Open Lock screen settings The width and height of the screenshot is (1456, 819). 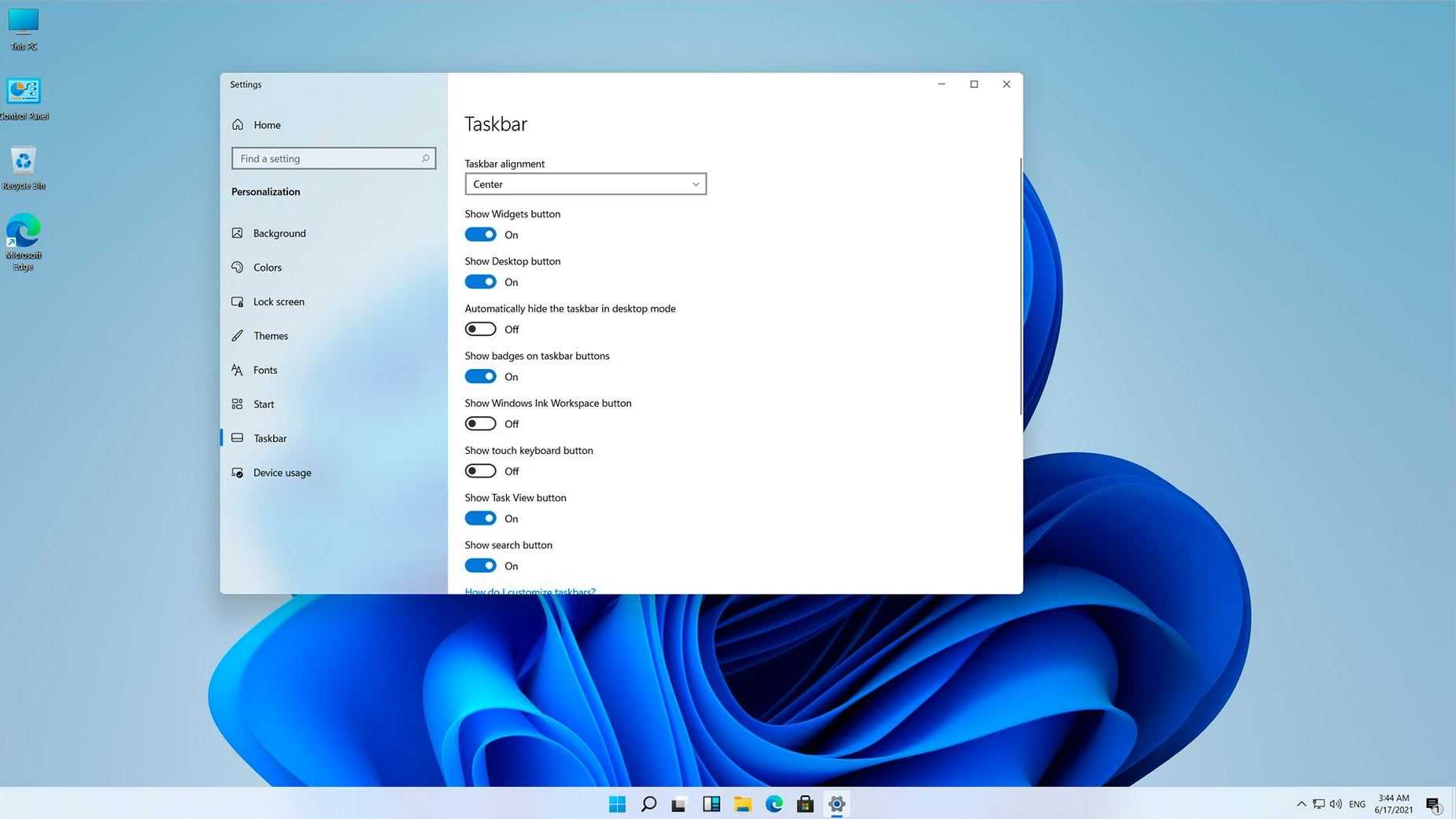[x=334, y=301]
